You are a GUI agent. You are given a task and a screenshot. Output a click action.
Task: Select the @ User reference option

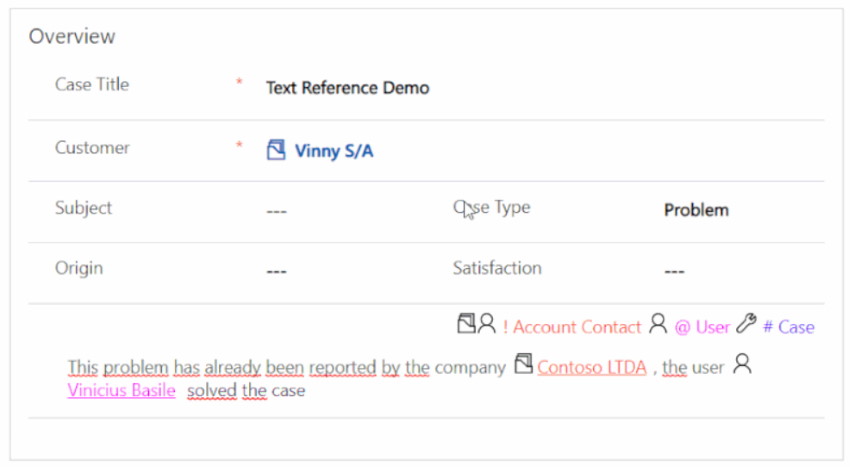[702, 327]
